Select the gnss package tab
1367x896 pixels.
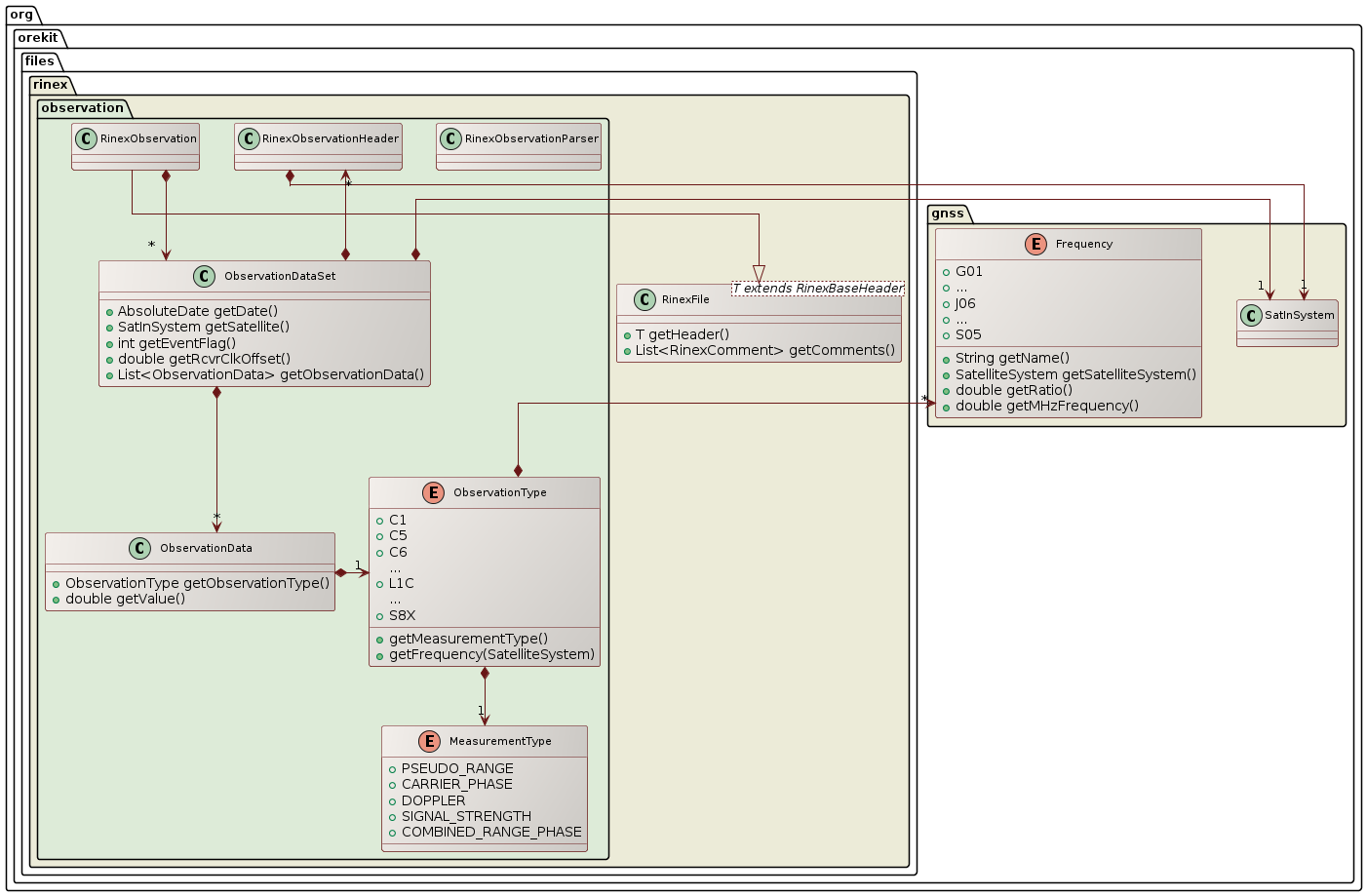948,214
